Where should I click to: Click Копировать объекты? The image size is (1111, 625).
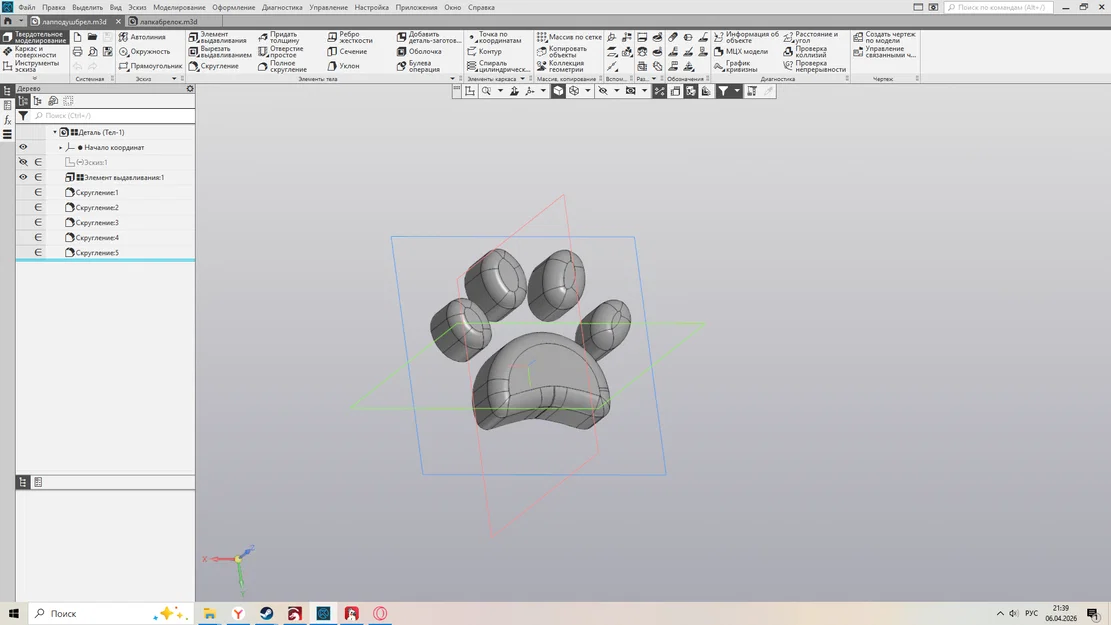click(x=562, y=52)
